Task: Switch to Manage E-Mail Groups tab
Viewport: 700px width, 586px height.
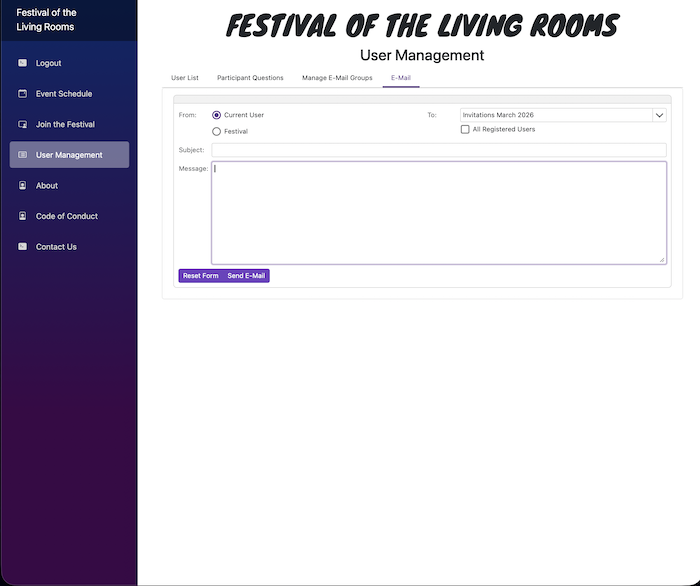Action: tap(337, 78)
